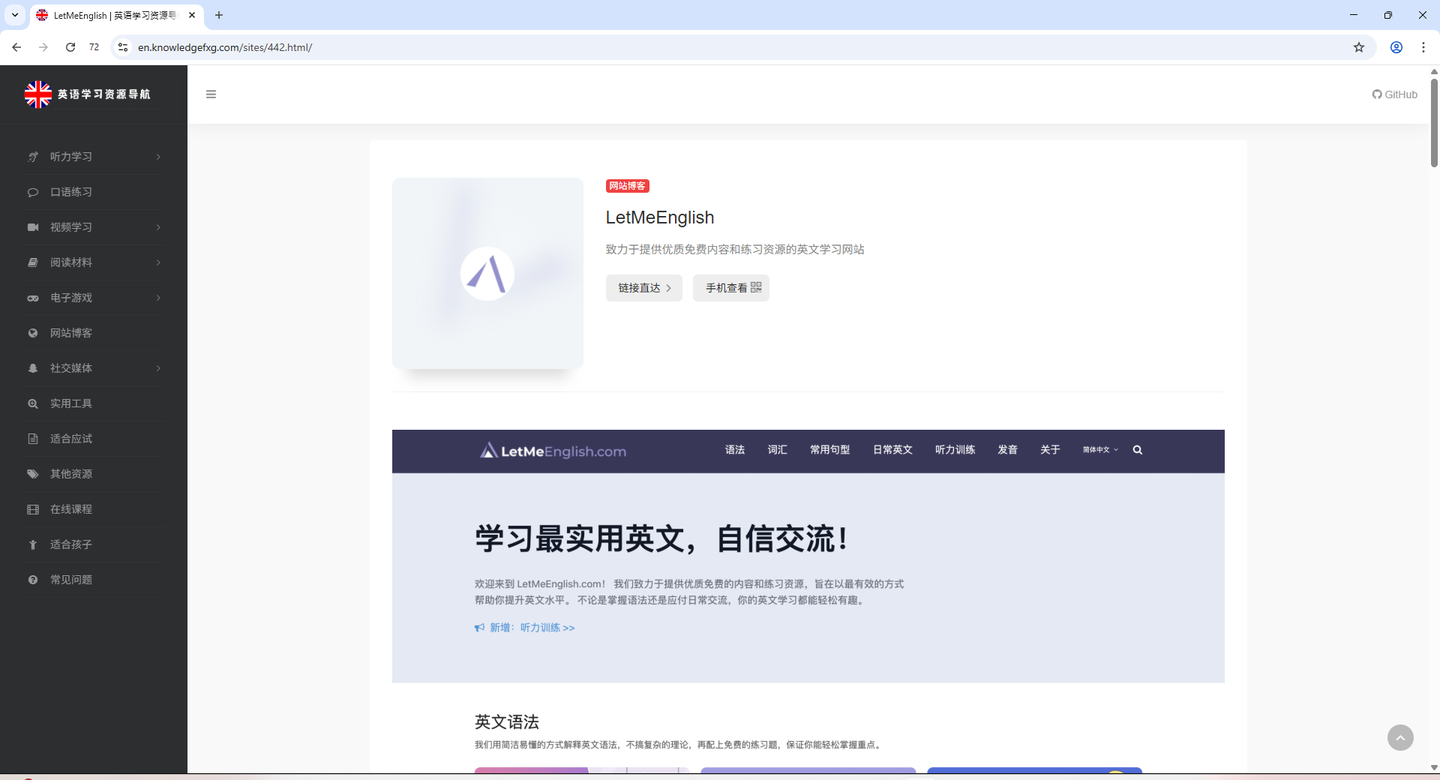
Task: Click the 链接直达 button
Action: [x=644, y=288]
